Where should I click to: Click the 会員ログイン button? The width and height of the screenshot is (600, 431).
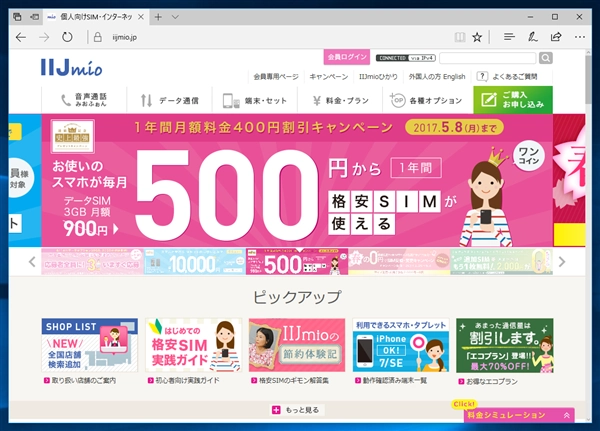(347, 57)
